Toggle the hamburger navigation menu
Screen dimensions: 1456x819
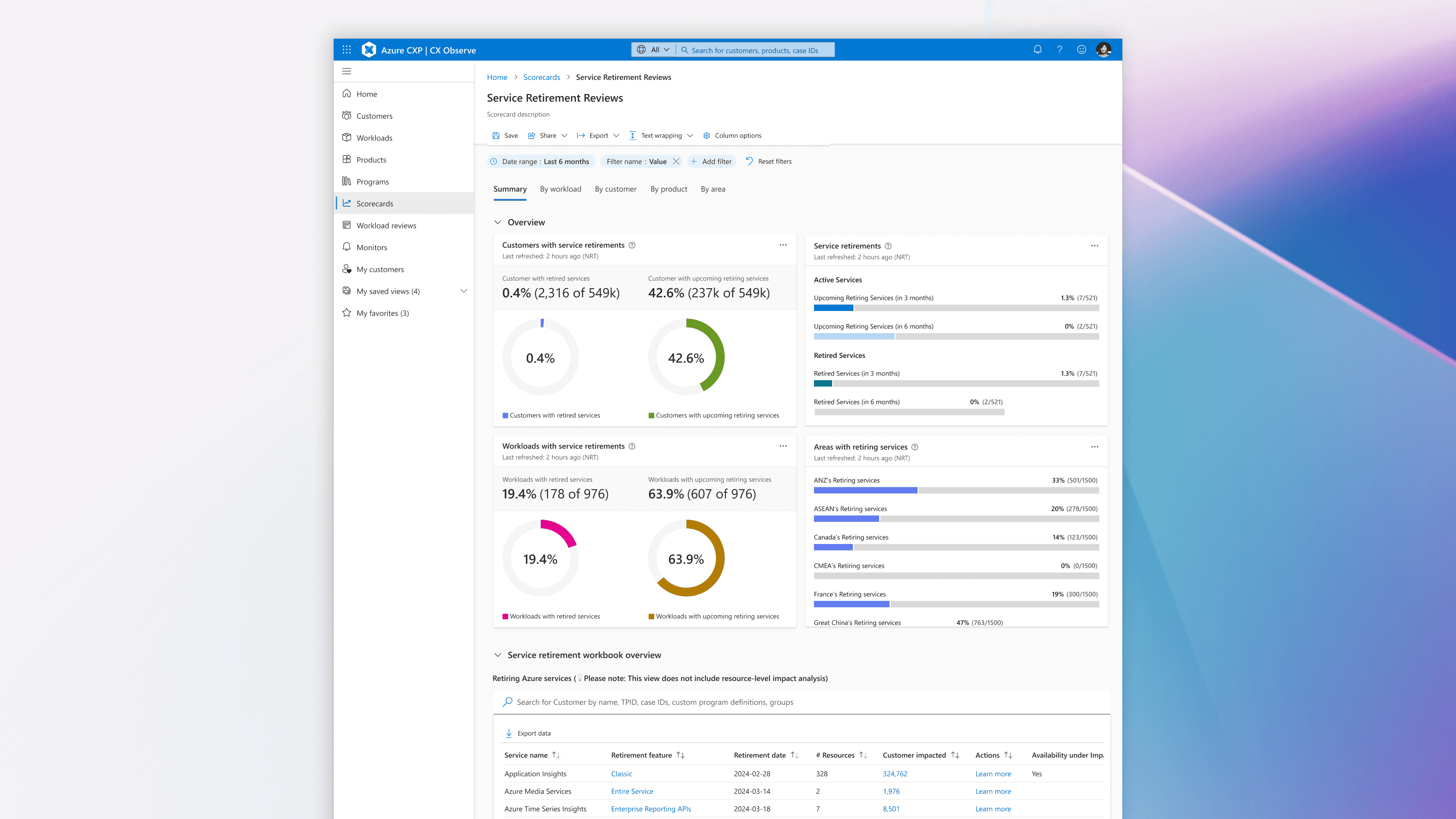click(346, 71)
